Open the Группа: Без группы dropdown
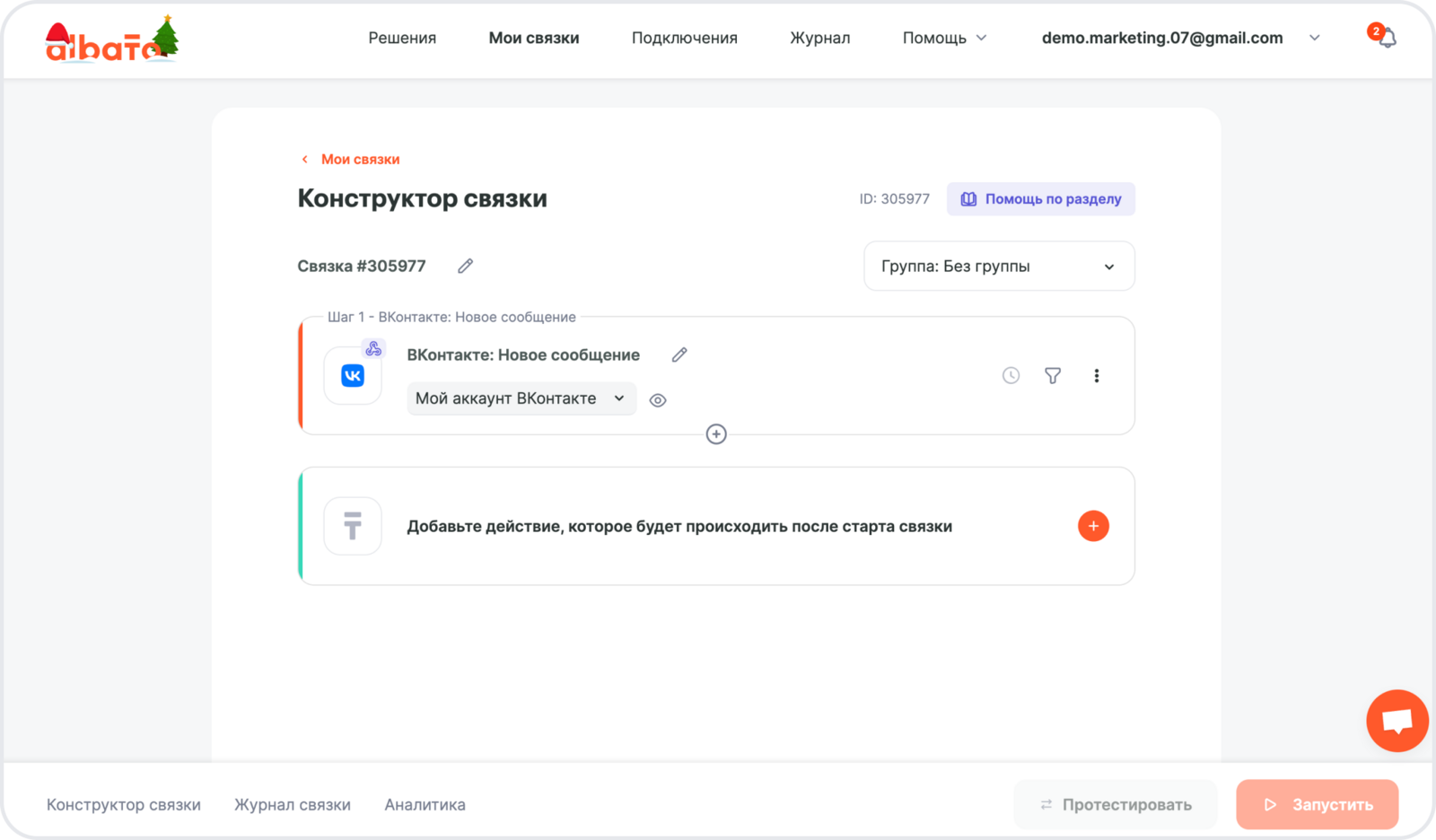Image resolution: width=1436 pixels, height=840 pixels. [x=998, y=267]
